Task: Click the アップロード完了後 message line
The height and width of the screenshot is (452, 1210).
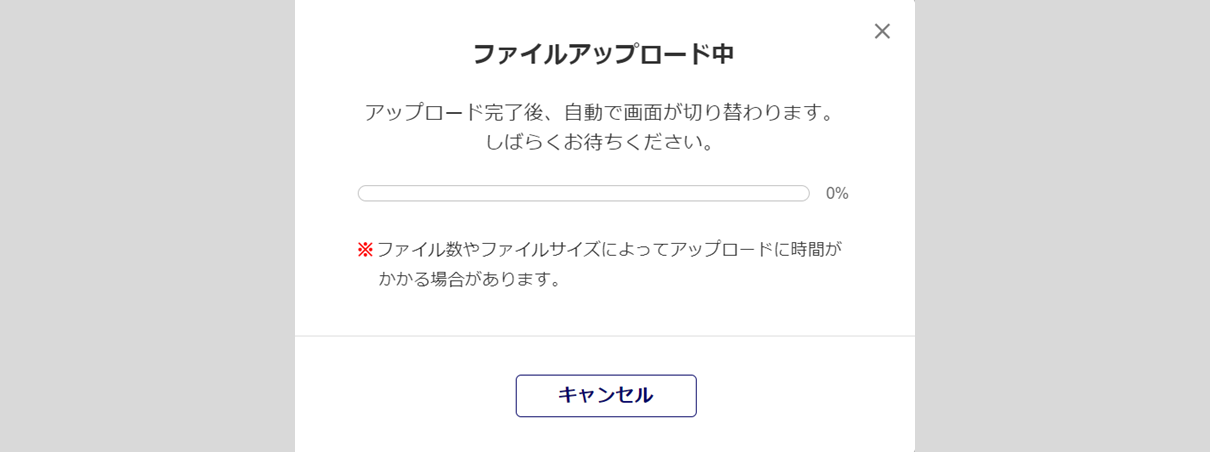Action: click(599, 111)
